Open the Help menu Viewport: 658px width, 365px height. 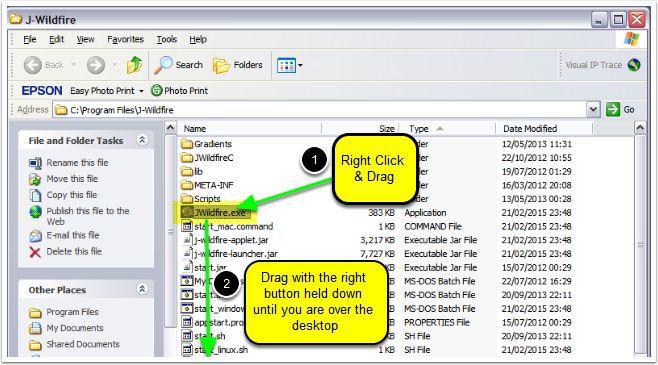pyautogui.click(x=198, y=39)
